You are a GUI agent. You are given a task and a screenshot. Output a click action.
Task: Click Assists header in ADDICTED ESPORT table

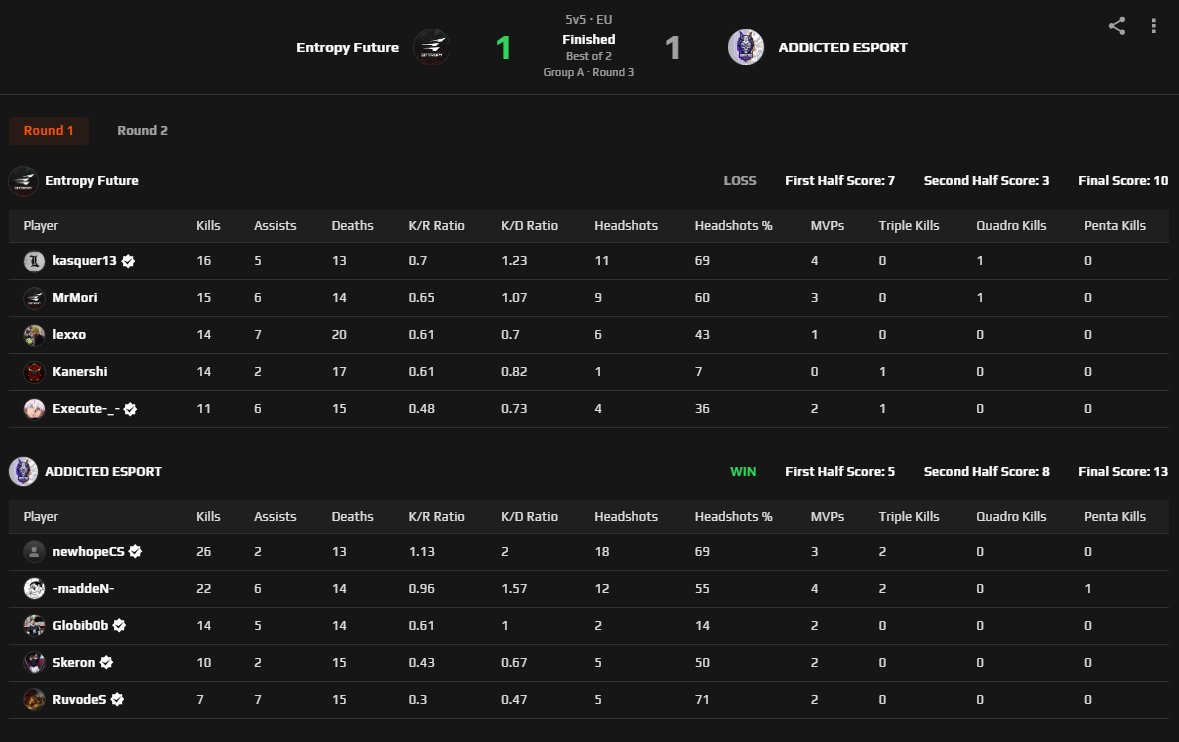click(275, 516)
